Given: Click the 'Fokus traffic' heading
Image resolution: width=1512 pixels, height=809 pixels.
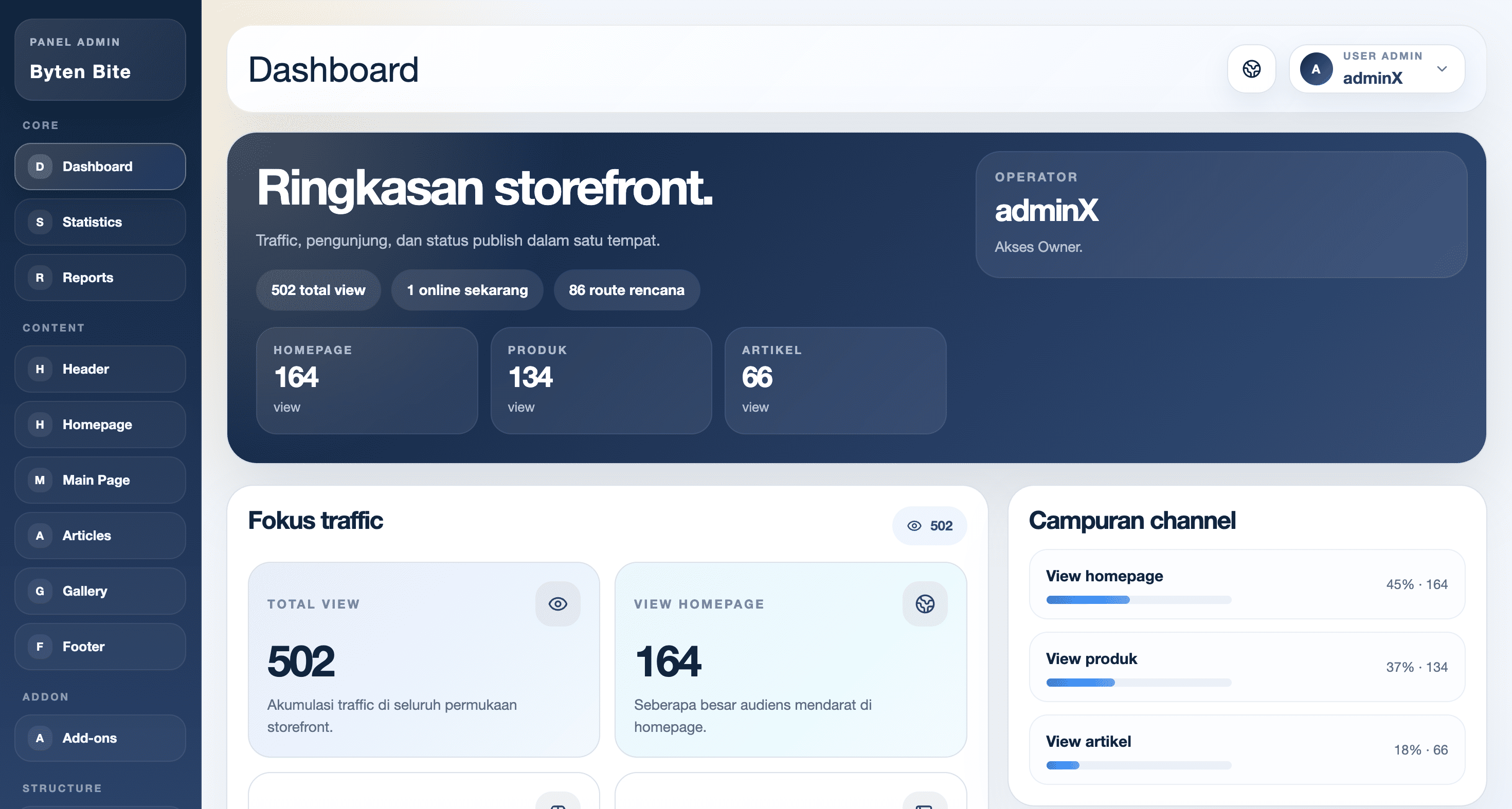Looking at the screenshot, I should (x=315, y=520).
